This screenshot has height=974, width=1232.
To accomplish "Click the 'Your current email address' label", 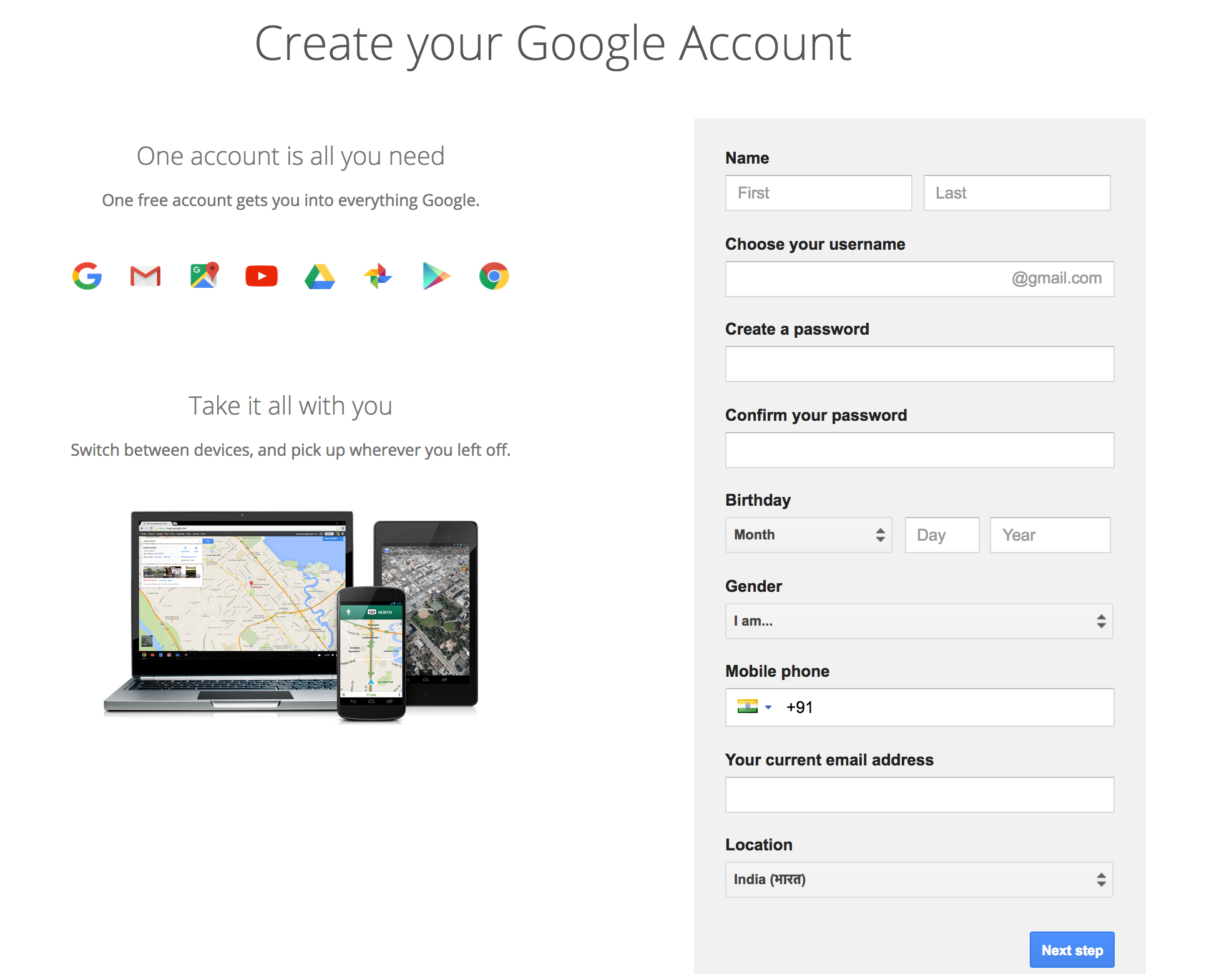I will point(829,760).
